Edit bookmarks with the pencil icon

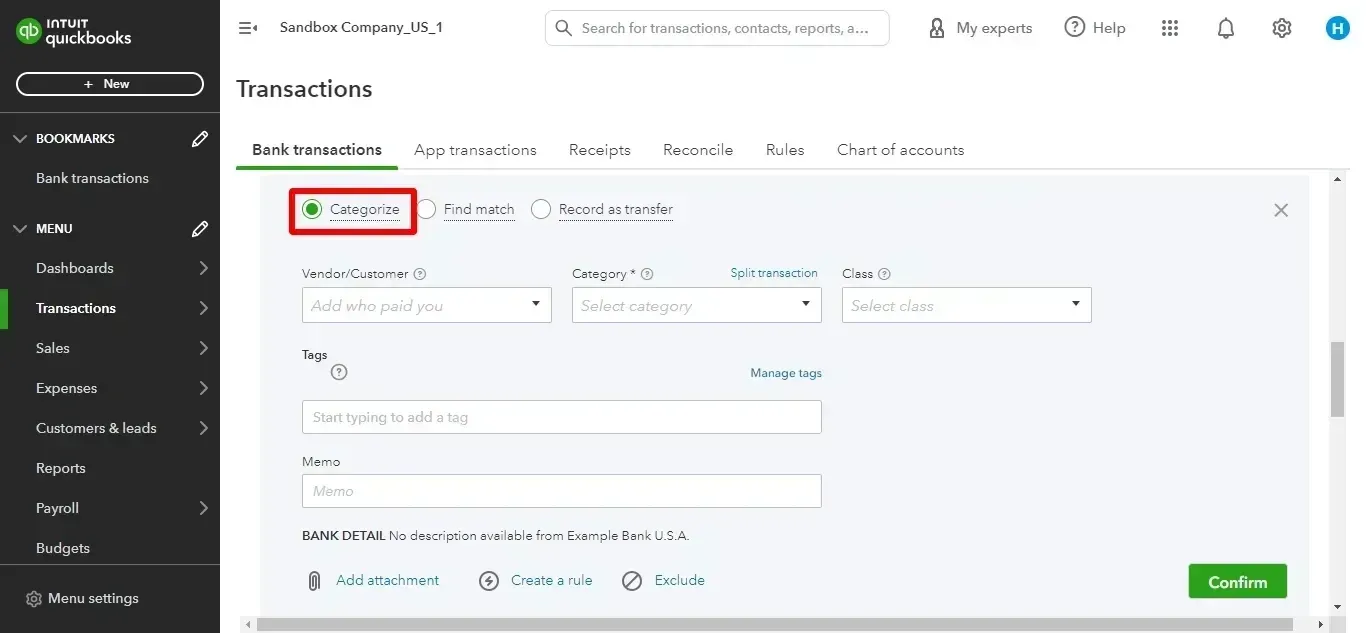click(x=200, y=139)
